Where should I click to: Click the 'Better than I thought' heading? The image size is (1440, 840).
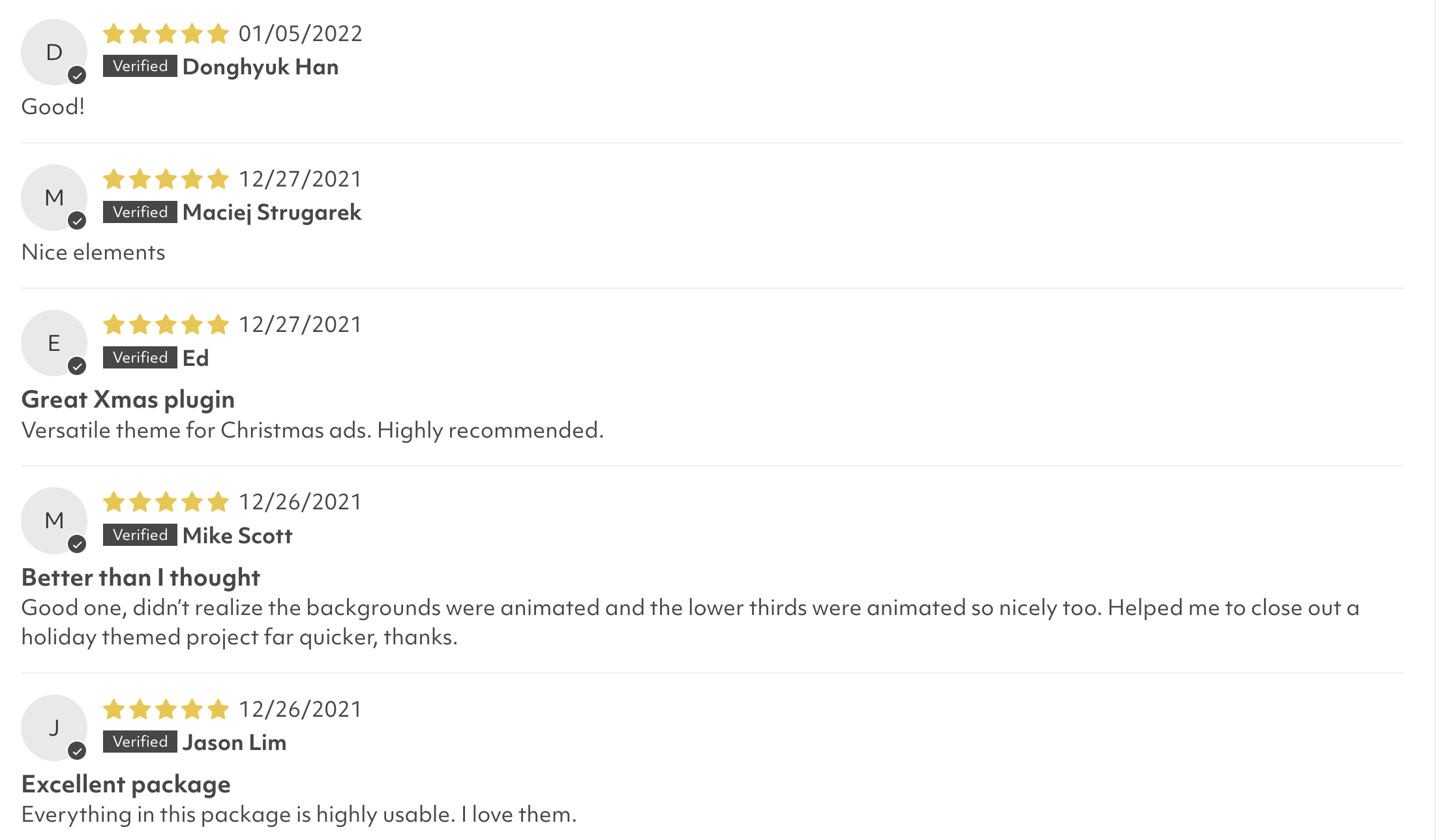click(x=141, y=578)
